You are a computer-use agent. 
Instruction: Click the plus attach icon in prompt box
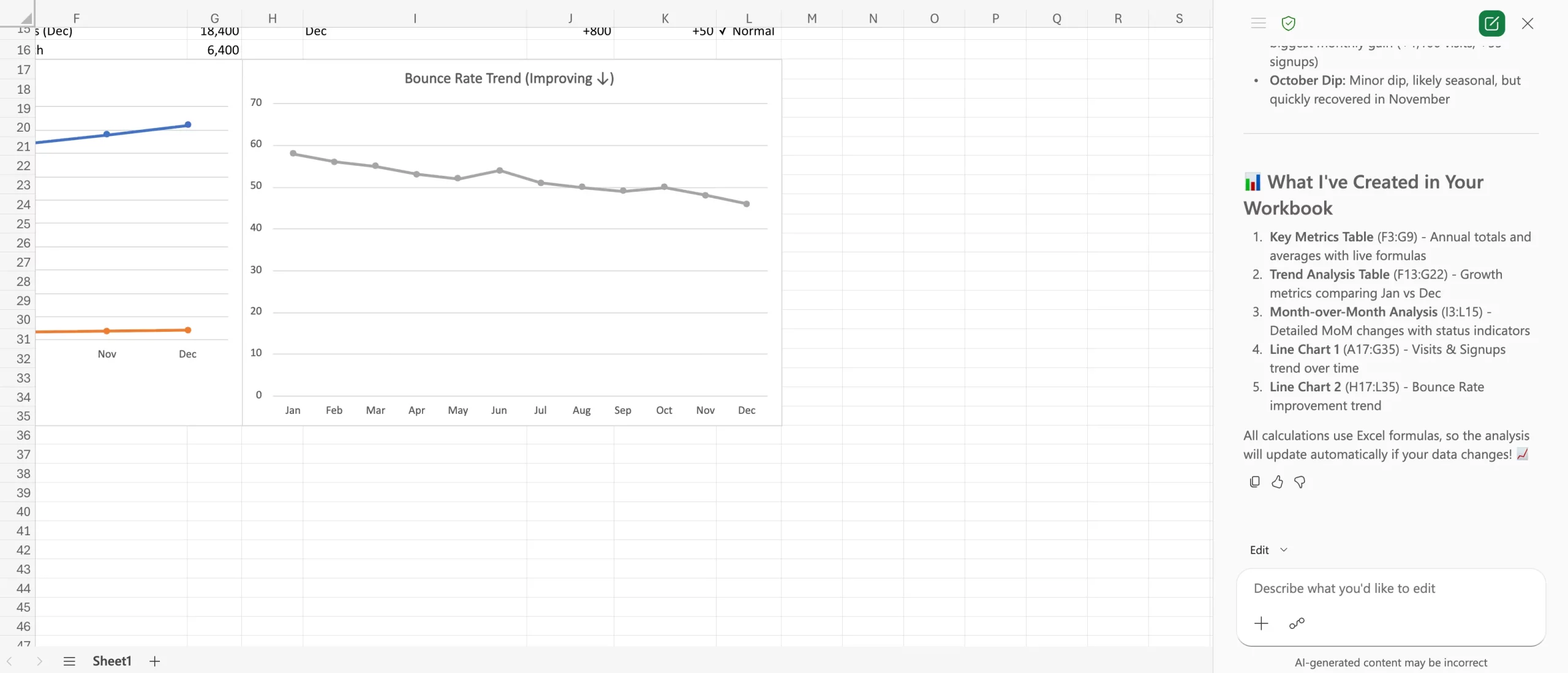pyautogui.click(x=1261, y=623)
